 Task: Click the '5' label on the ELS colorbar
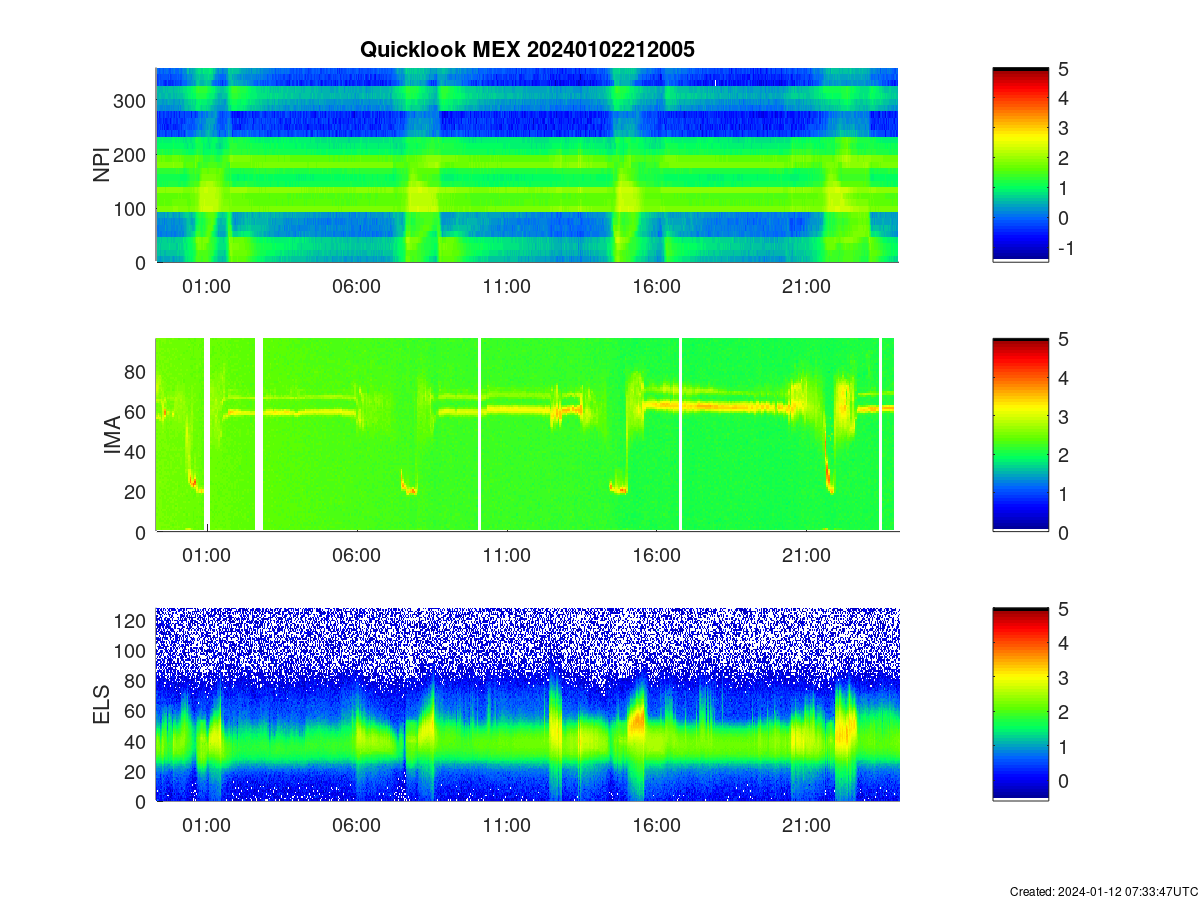click(1064, 609)
